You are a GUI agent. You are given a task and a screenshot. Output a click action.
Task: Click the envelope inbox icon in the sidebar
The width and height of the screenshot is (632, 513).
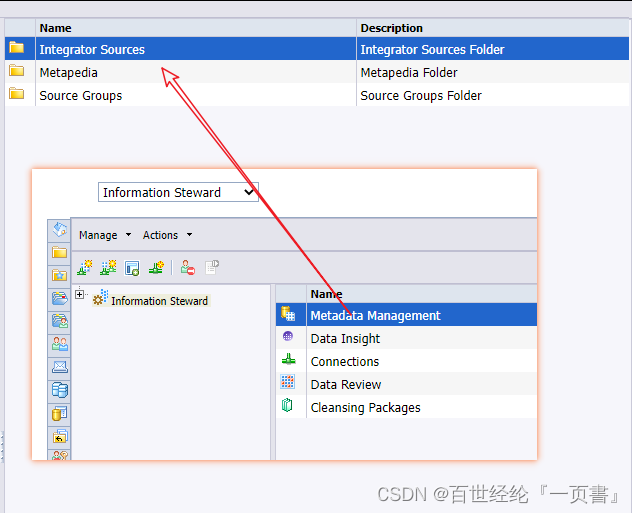pos(60,367)
